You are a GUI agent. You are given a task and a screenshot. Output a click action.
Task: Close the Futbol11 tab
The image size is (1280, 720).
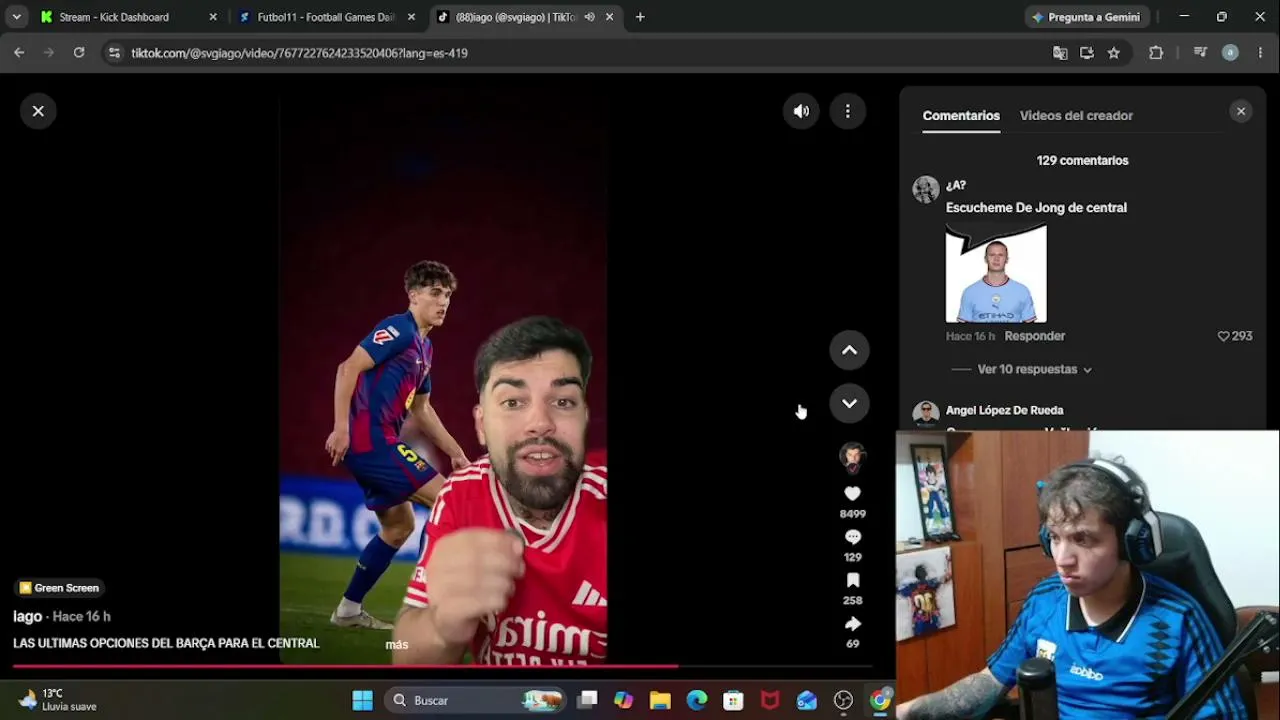pyautogui.click(x=411, y=17)
